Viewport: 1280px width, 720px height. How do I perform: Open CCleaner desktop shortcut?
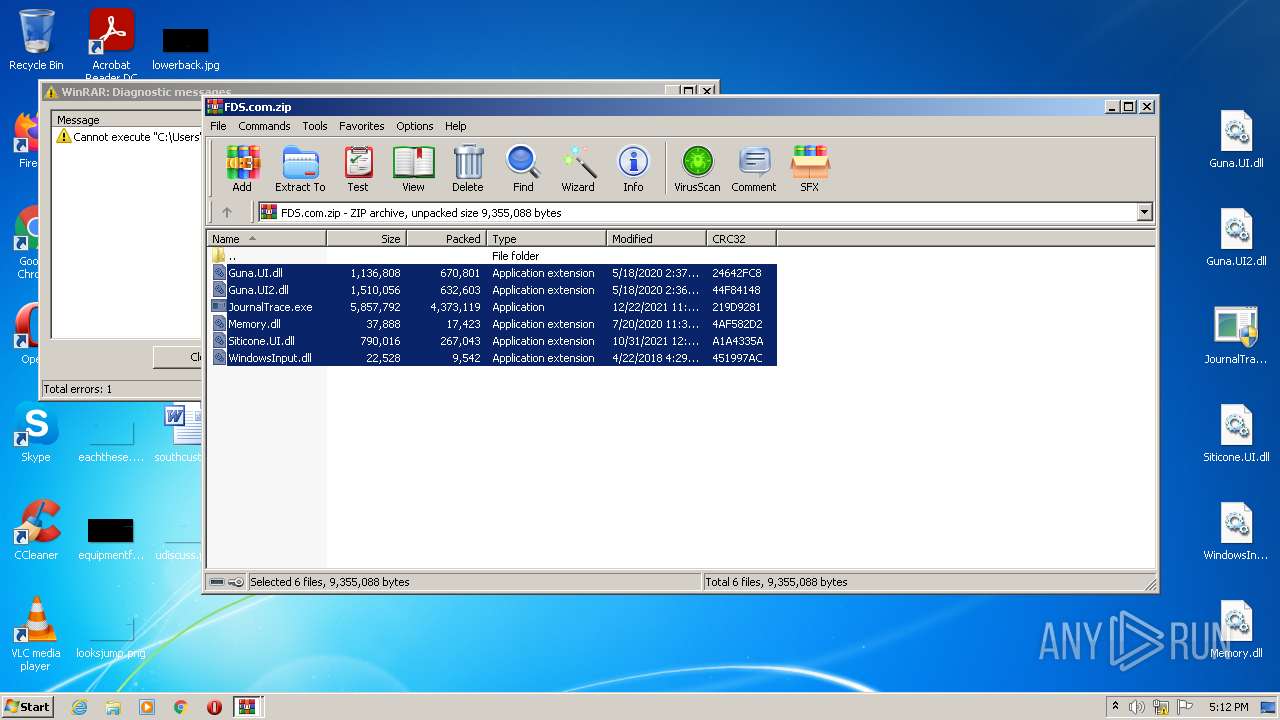(x=36, y=530)
